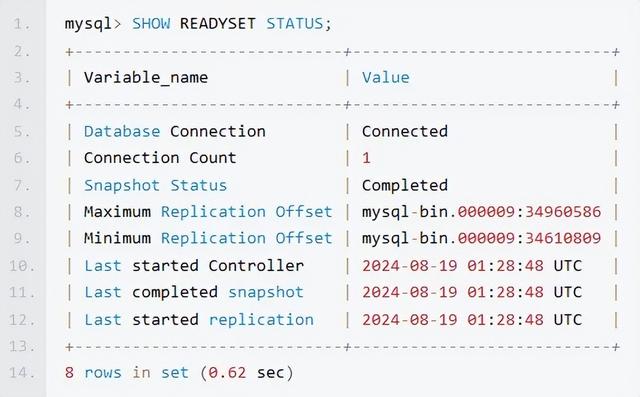Click the Maximum Replication Offset label

tap(208, 212)
